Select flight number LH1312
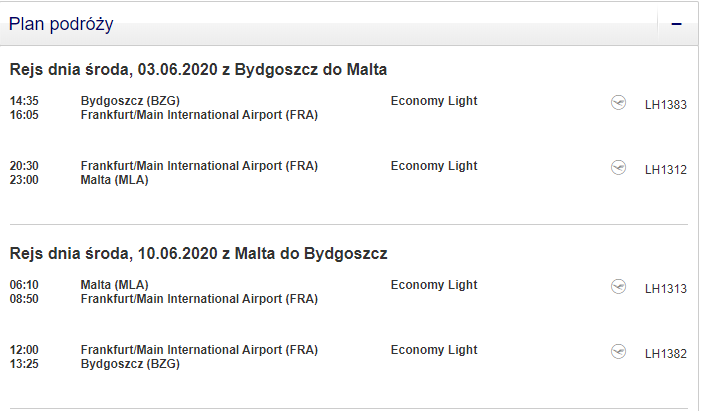Viewport: 703px width, 411px height. point(666,170)
